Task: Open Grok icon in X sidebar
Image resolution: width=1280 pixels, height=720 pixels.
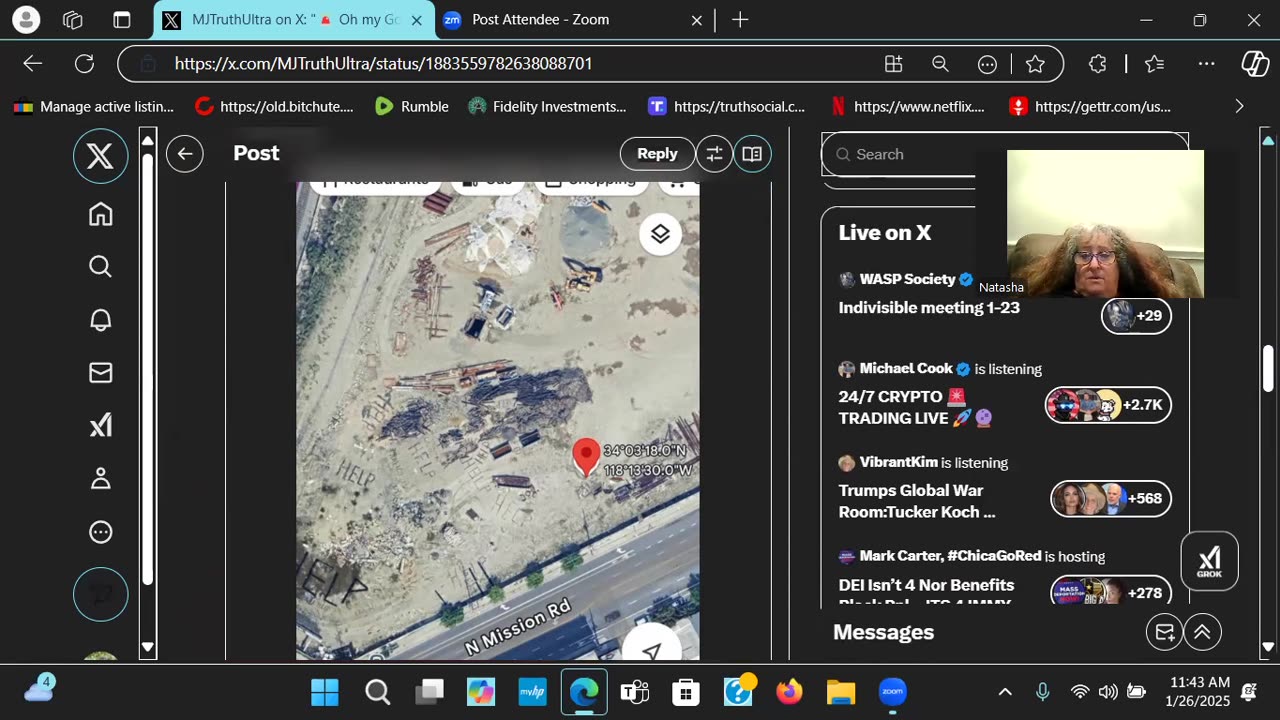Action: (x=100, y=426)
